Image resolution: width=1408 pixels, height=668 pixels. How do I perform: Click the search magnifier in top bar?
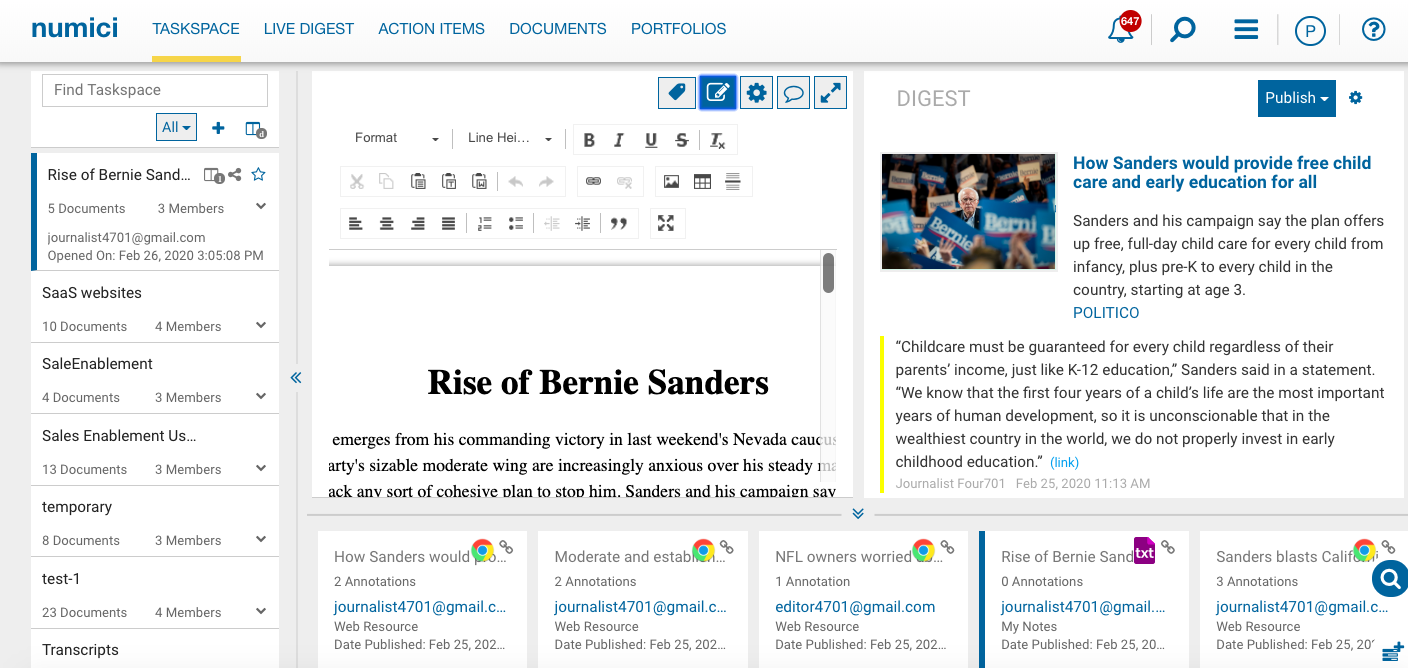coord(1183,30)
